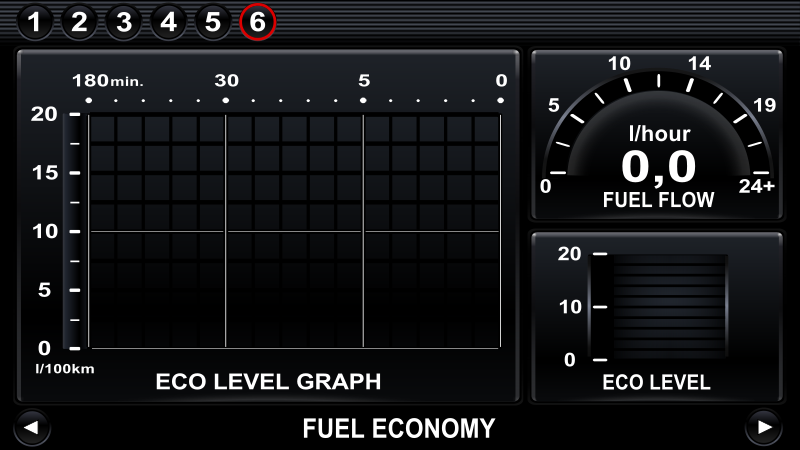Click the ECO LEVEL panel label
This screenshot has height=450, width=800.
coord(656,382)
